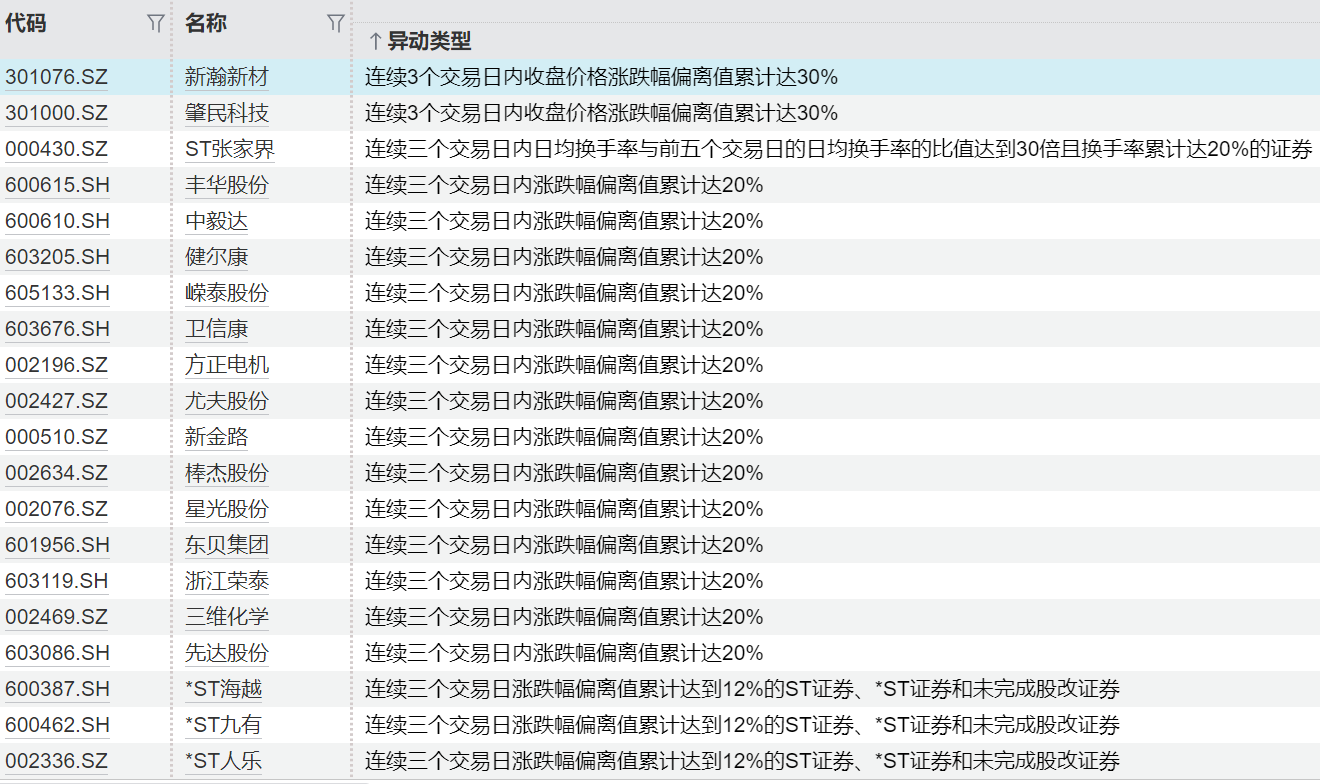Open stock code 000430.SZ

pyautogui.click(x=57, y=149)
